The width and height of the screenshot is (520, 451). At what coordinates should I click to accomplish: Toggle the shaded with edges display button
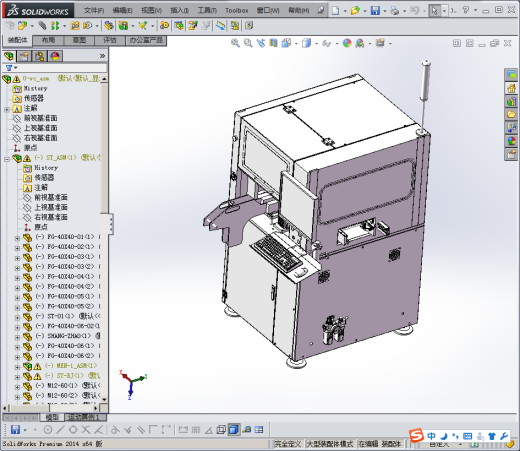click(x=234, y=430)
